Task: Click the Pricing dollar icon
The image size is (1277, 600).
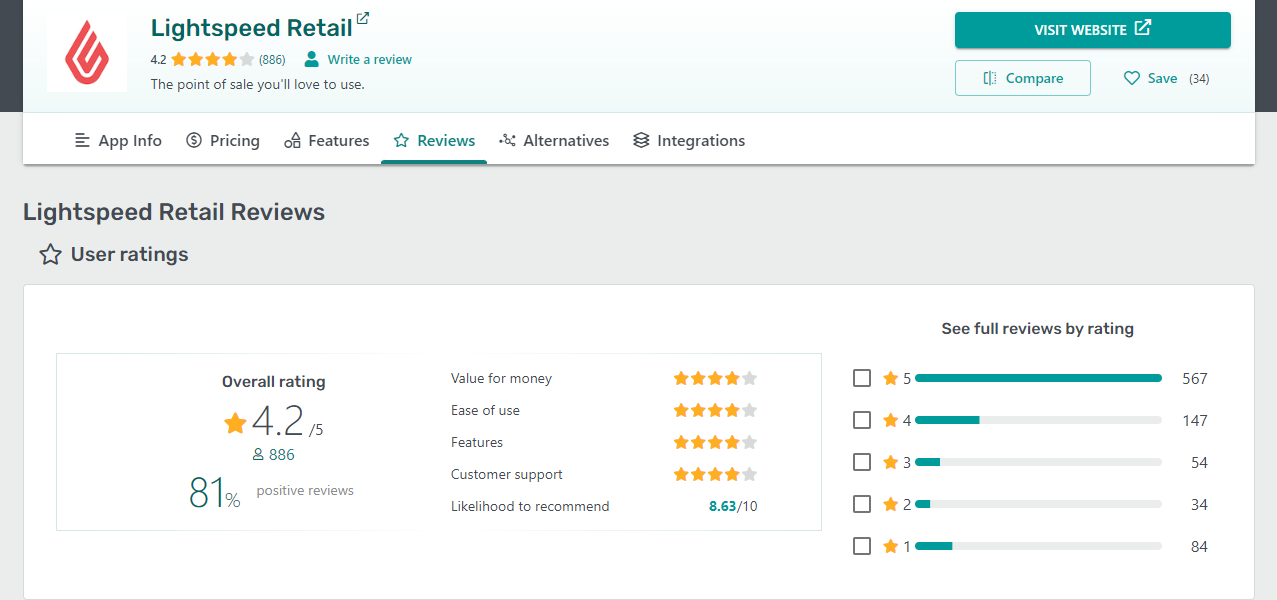Action: click(x=194, y=140)
